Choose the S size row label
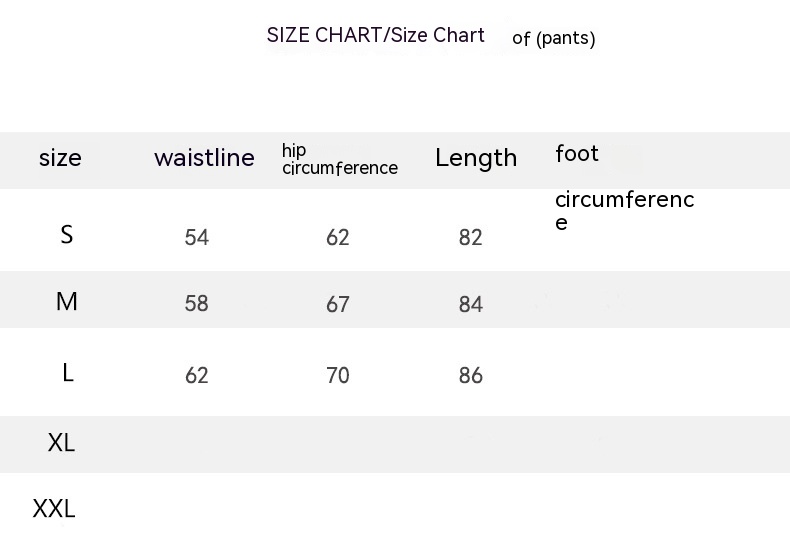Image resolution: width=790 pixels, height=554 pixels. [67, 235]
